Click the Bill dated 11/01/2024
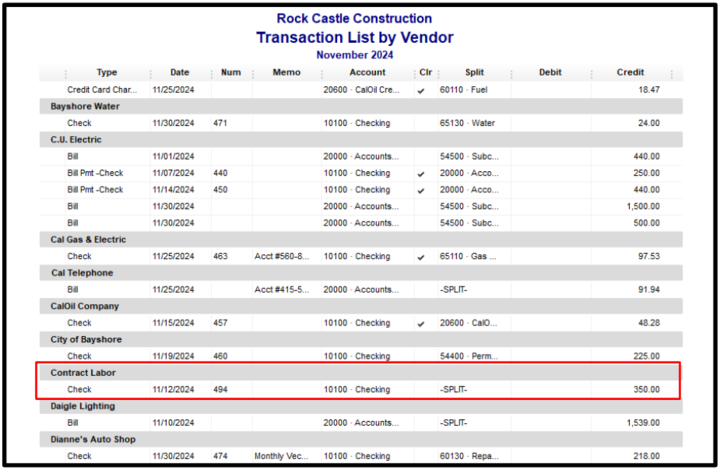Image resolution: width=720 pixels, height=470 pixels. click(x=73, y=157)
